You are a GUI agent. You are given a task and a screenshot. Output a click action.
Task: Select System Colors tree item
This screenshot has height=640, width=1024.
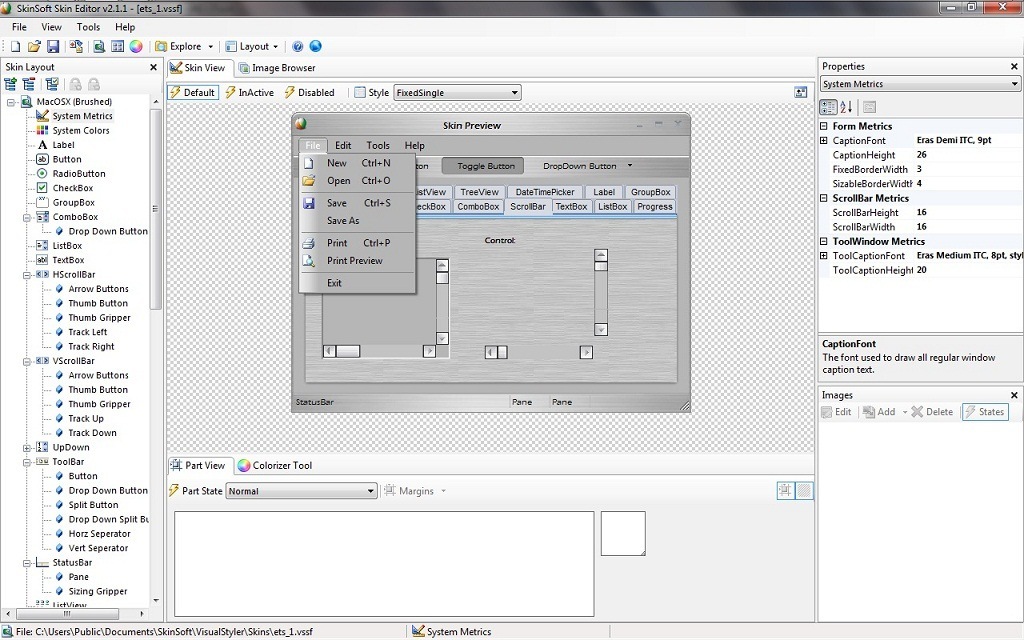[x=81, y=131]
